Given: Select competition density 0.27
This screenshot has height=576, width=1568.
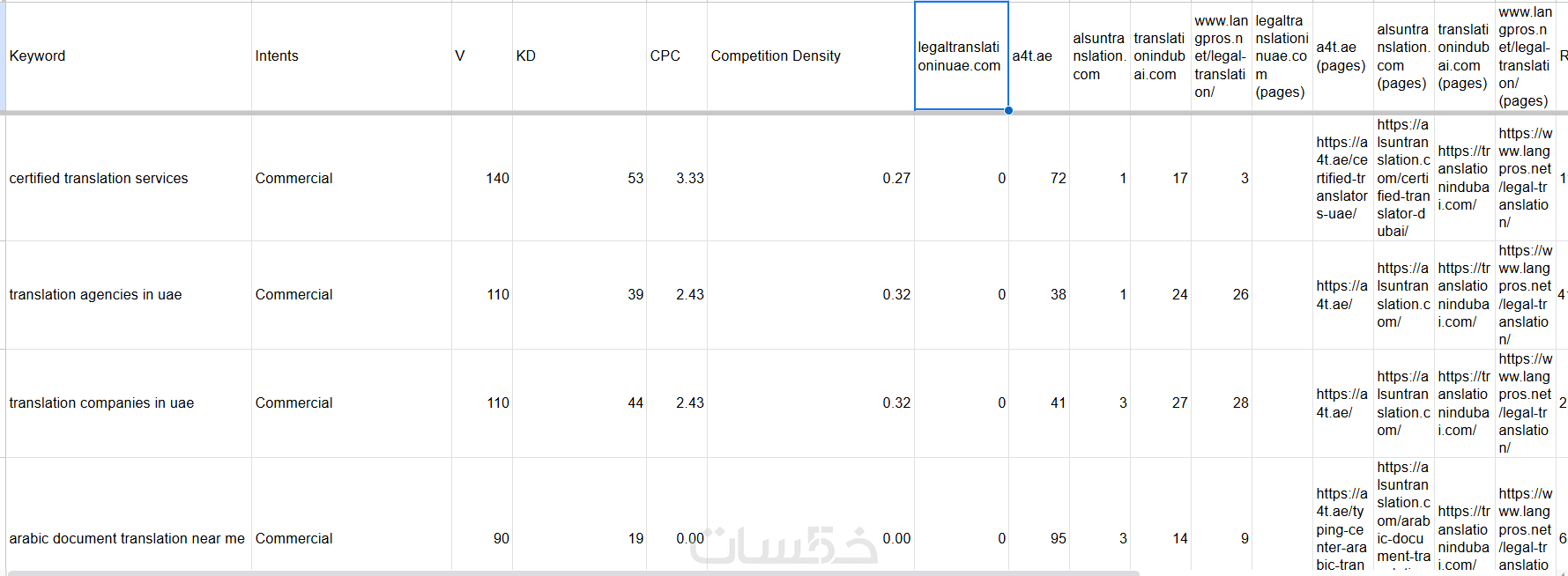Looking at the screenshot, I should 810,178.
